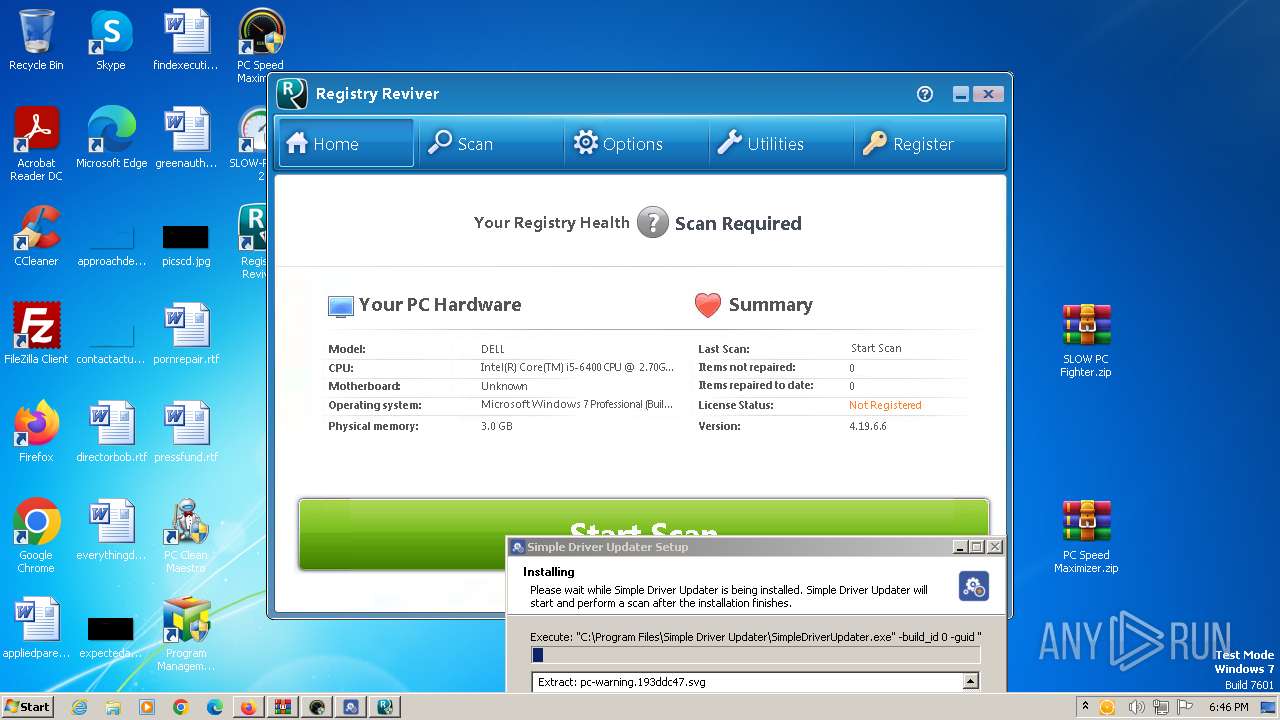This screenshot has height=720, width=1280.
Task: Select the findexecuti... Word document
Action: [186, 40]
